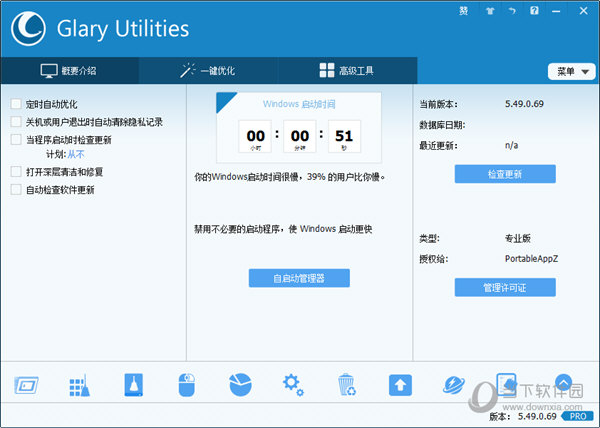Switch to 概要介绍 tab
Viewport: 600px width, 428px height.
tap(69, 71)
